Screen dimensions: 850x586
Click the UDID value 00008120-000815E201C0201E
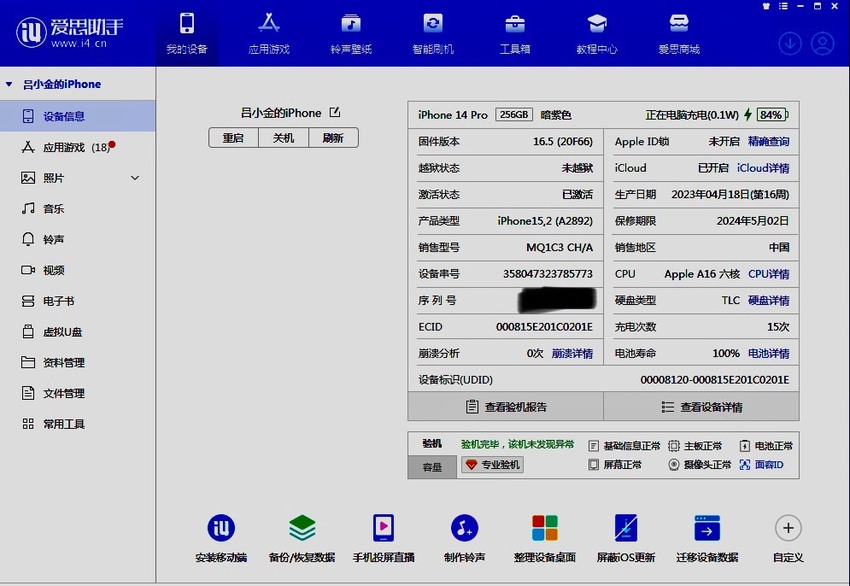coord(714,380)
